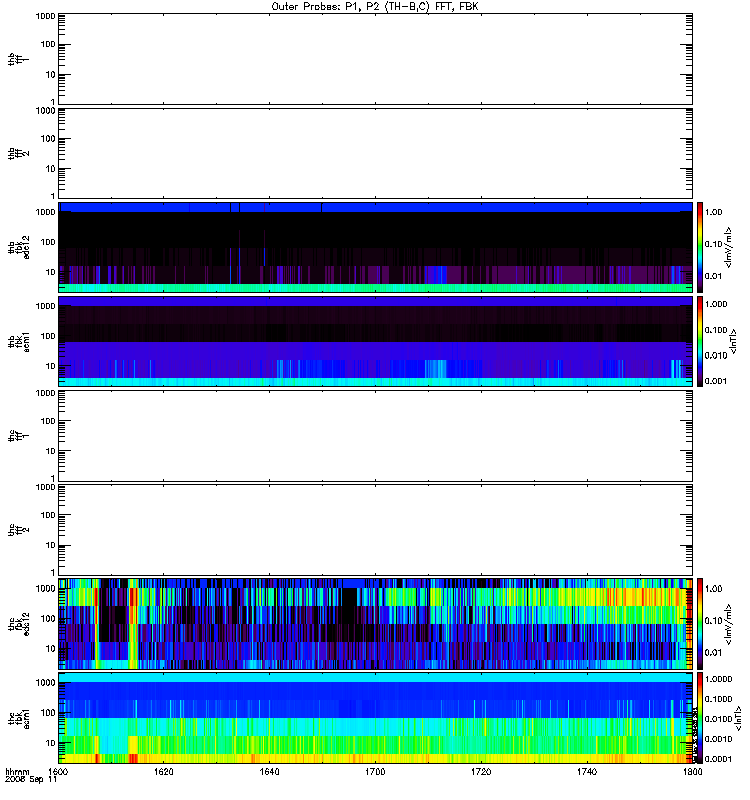Click the '2008 Sep 11' date label
Viewport: 750px width, 800px height.
(x=31, y=780)
